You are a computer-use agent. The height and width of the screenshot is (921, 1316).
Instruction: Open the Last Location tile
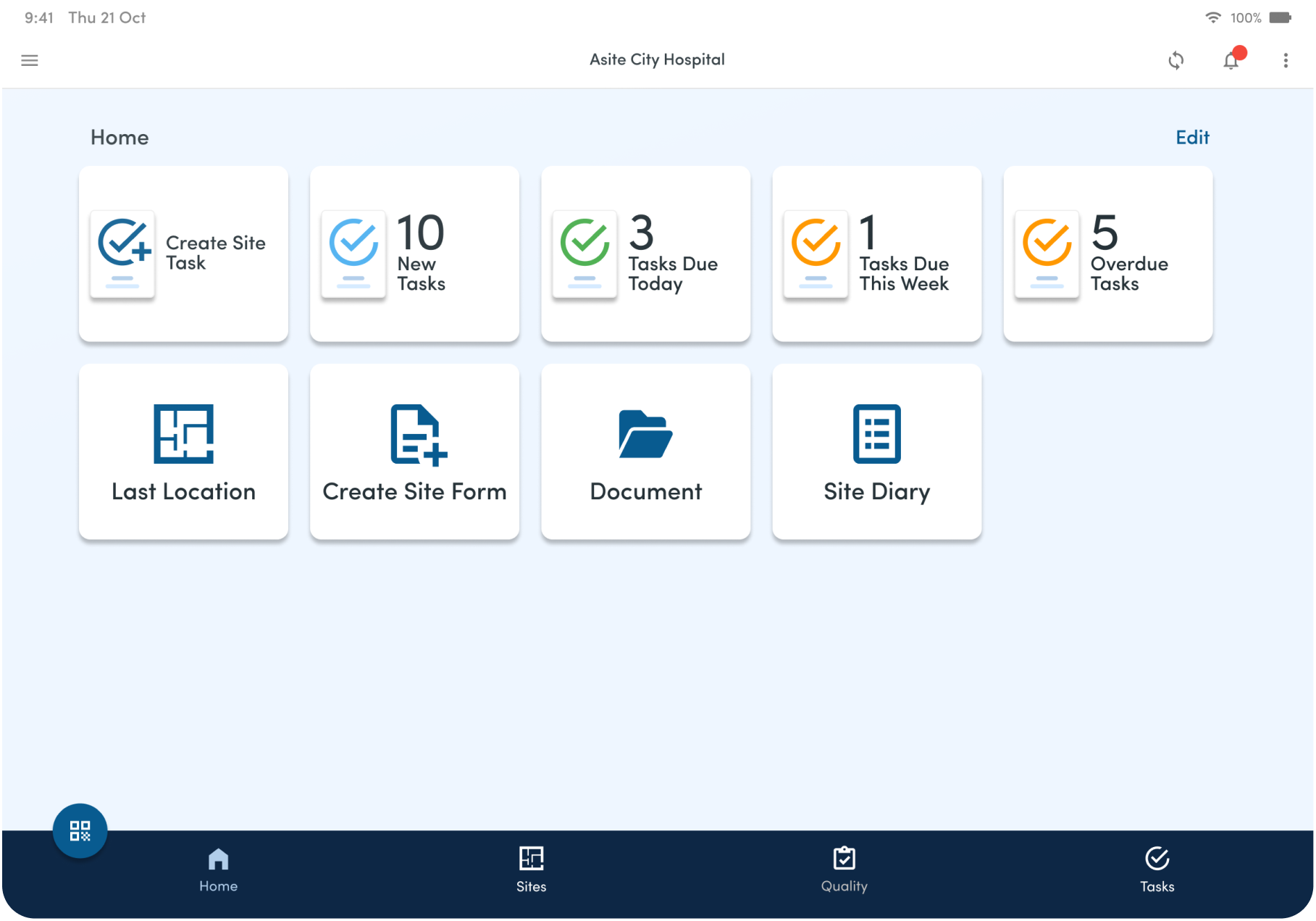[x=183, y=451]
